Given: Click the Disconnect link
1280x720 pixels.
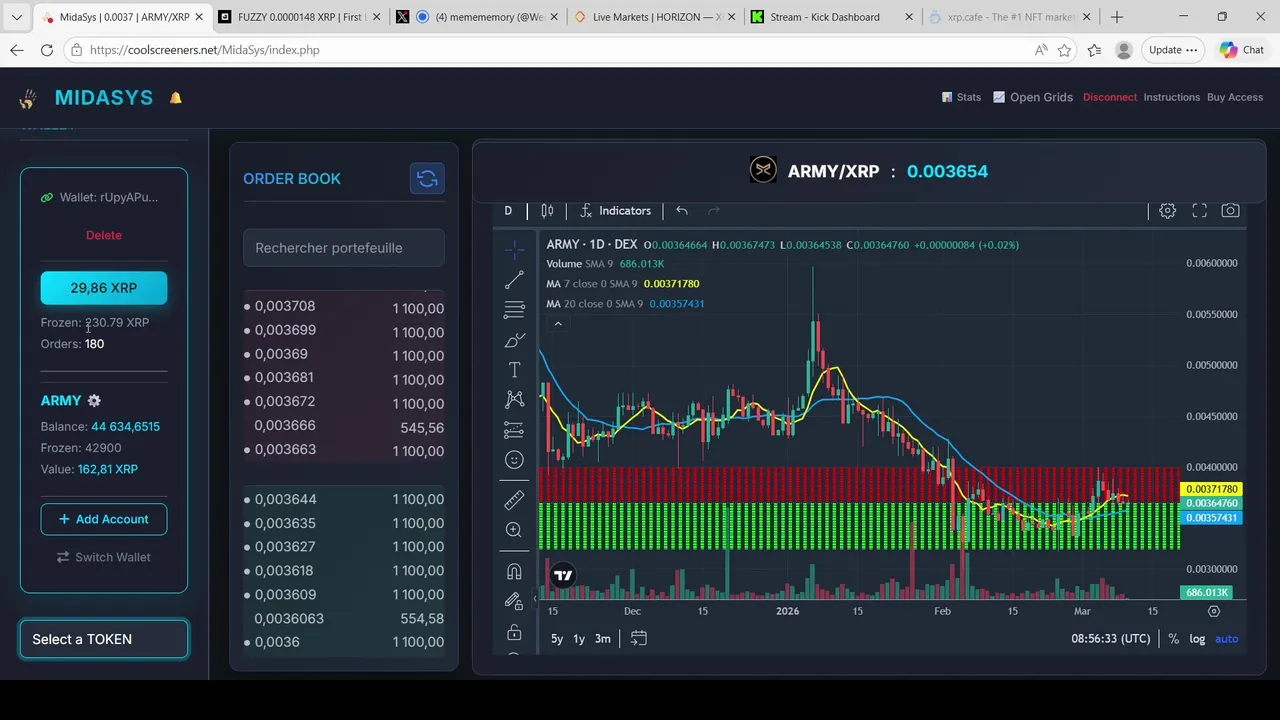Looking at the screenshot, I should point(1110,97).
